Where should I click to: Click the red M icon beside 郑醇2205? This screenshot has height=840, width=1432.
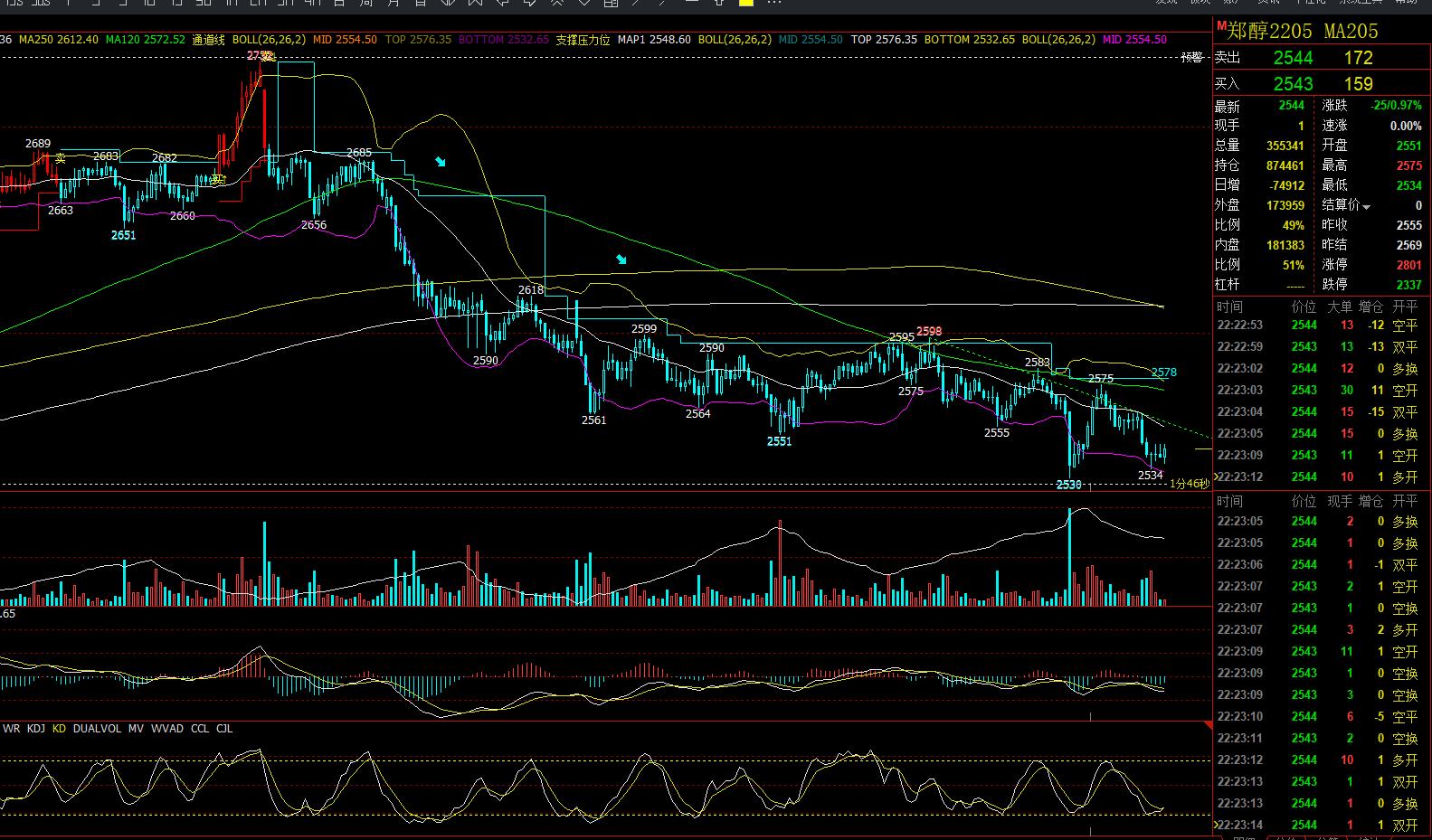(x=1221, y=24)
